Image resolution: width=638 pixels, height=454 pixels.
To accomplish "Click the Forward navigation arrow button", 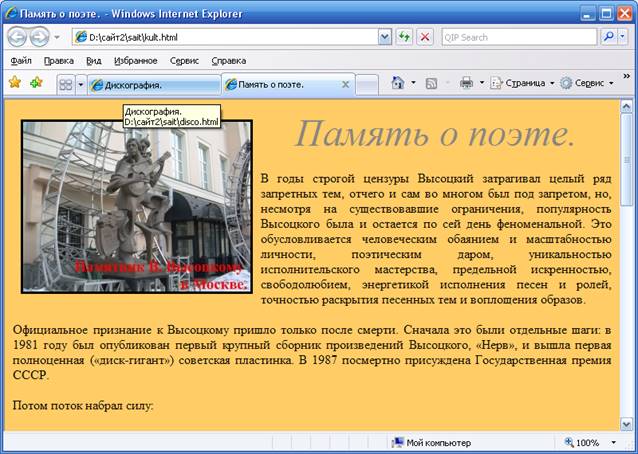I will (x=39, y=37).
